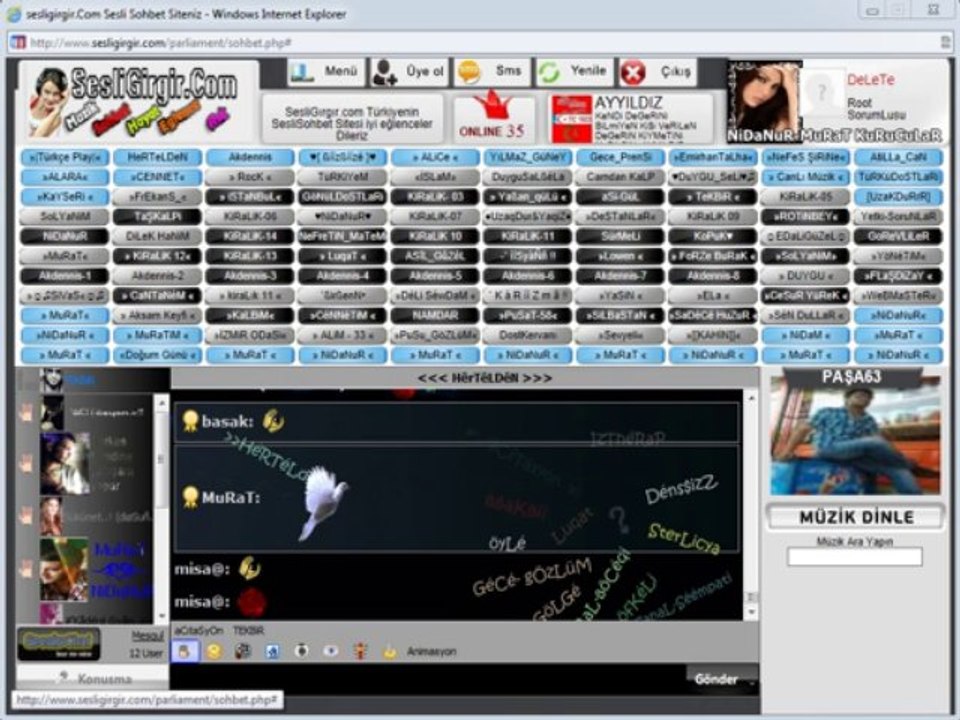Image resolution: width=960 pixels, height=720 pixels.
Task: Click the chat window scrollbar down arrow
Action: (751, 612)
